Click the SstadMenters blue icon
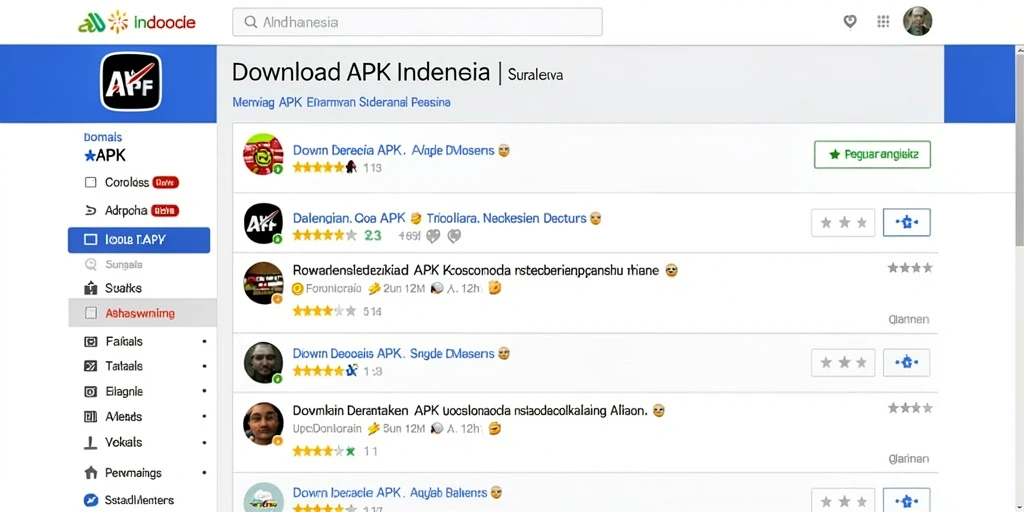The image size is (1024, 512). pos(91,500)
